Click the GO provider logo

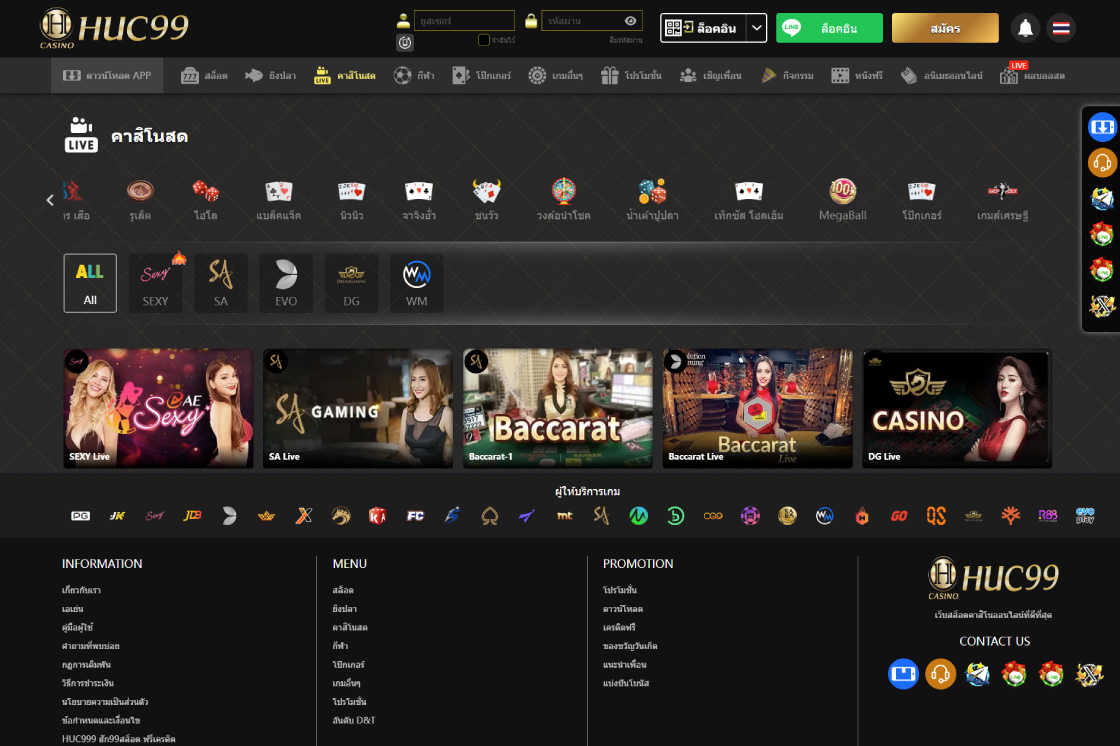(899, 516)
